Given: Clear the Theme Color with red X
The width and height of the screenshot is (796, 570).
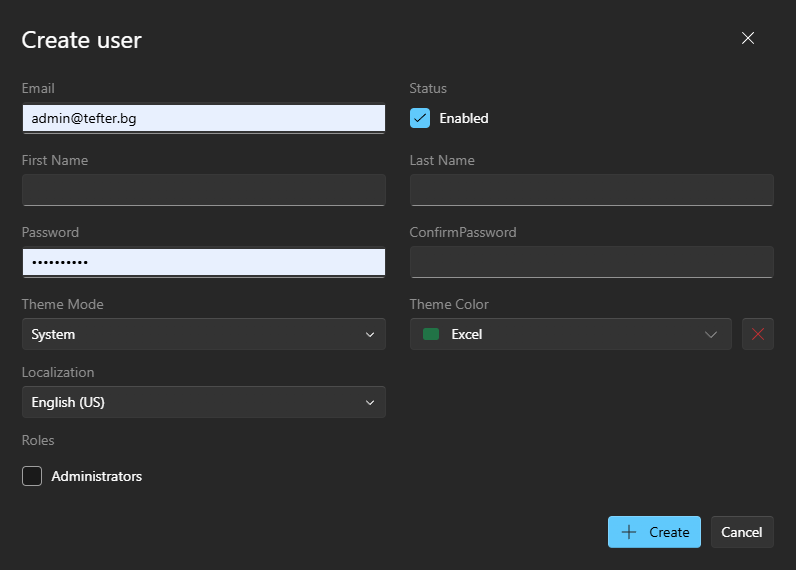Looking at the screenshot, I should (757, 334).
